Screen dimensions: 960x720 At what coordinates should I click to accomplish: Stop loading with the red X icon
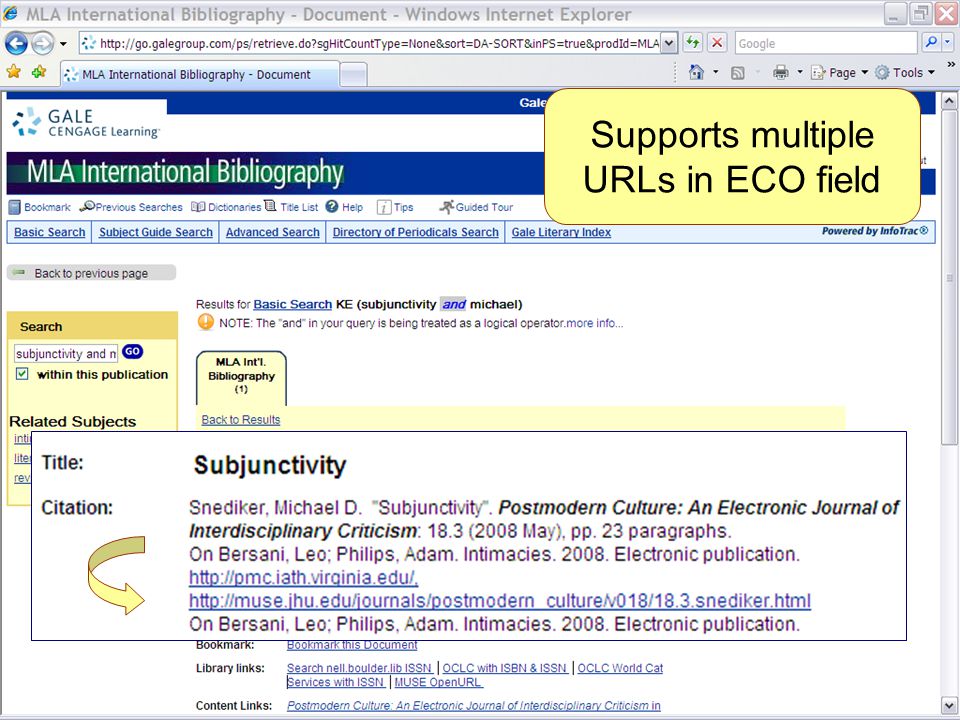tap(717, 43)
